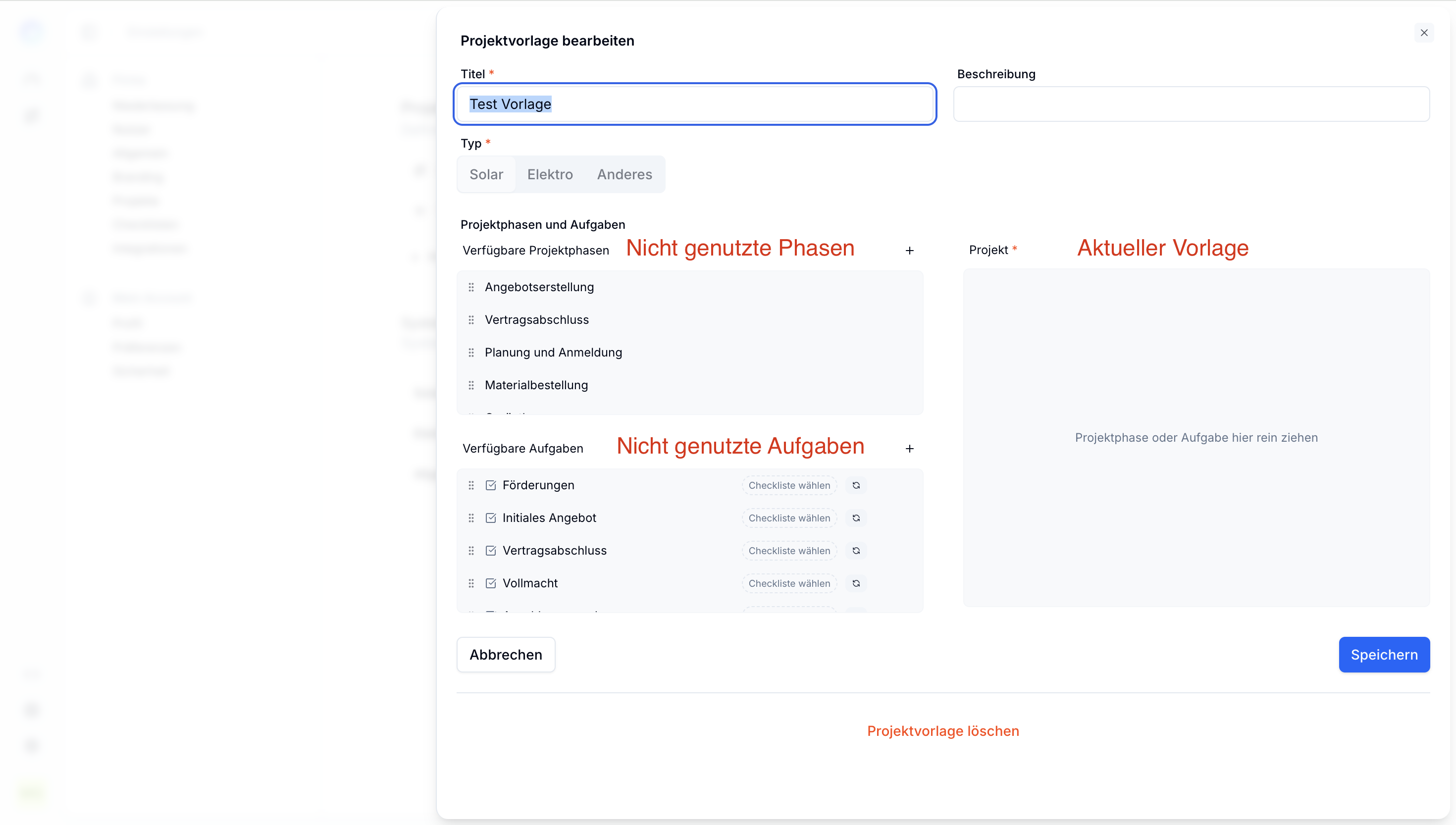The height and width of the screenshot is (825, 1456).
Task: Click the Abbrechen button
Action: [505, 655]
